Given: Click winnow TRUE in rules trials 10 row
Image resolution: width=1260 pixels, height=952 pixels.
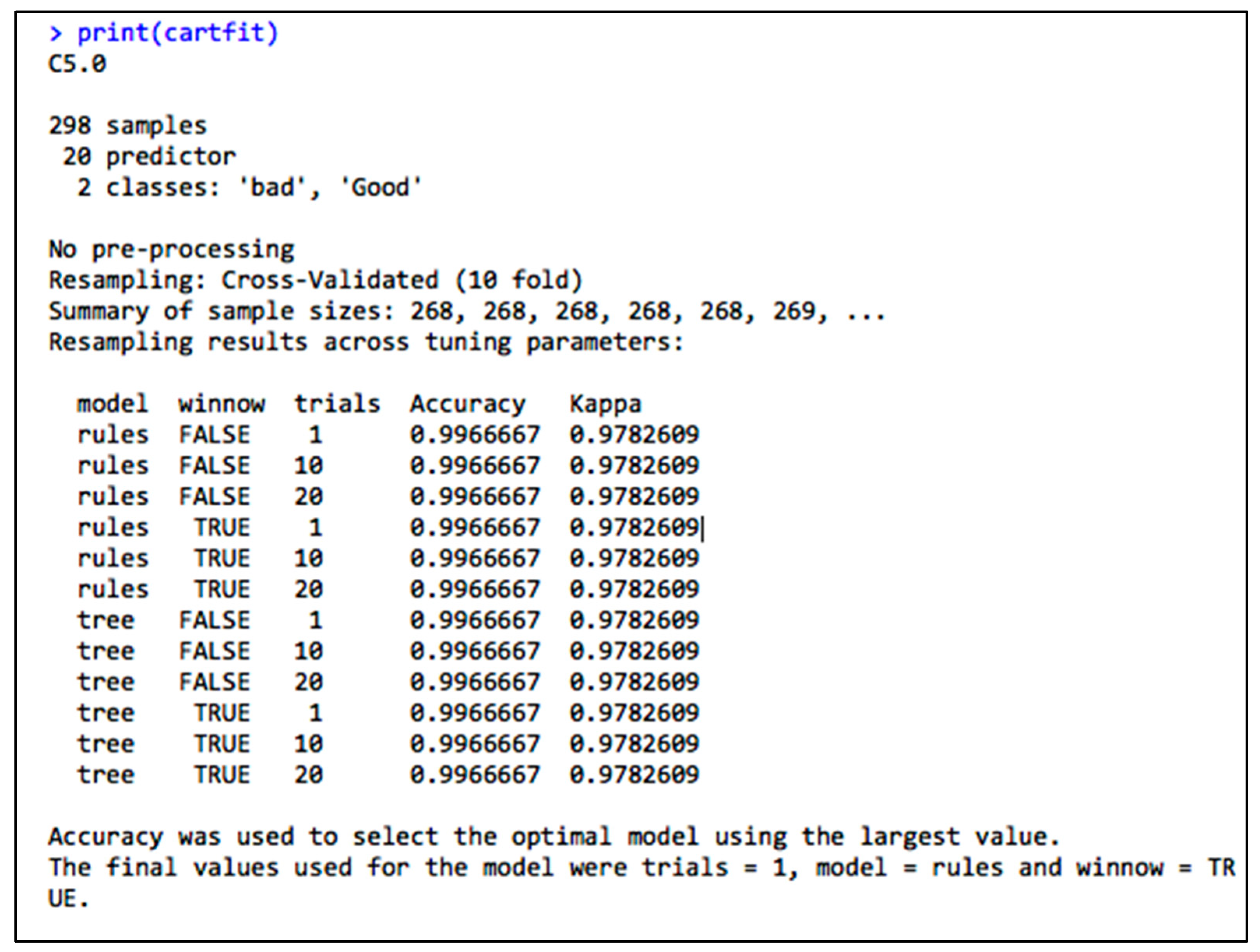Looking at the screenshot, I should coord(222,558).
